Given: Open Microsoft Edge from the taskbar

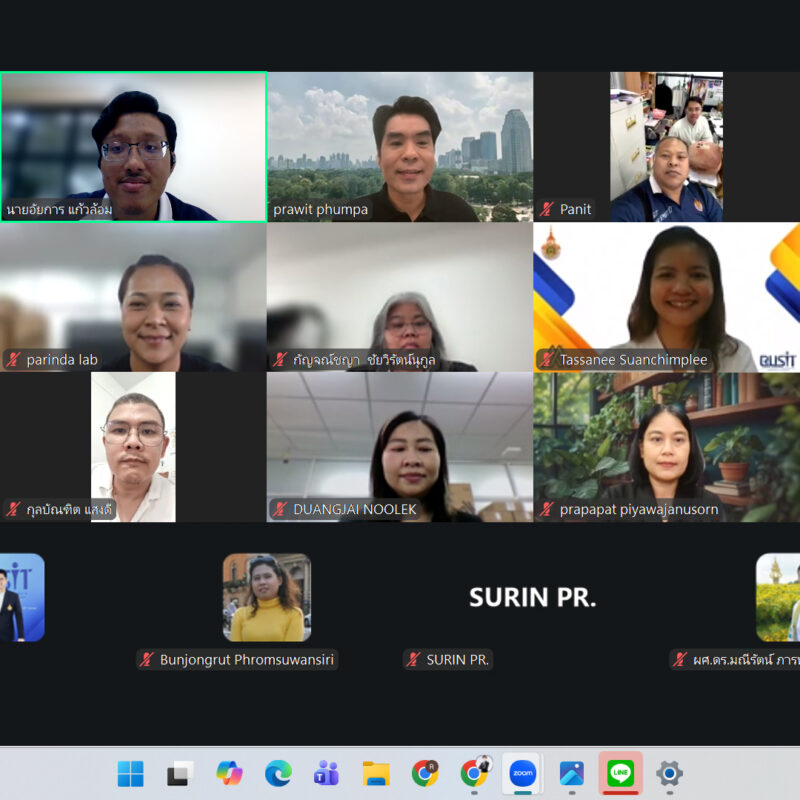Looking at the screenshot, I should coord(278,773).
